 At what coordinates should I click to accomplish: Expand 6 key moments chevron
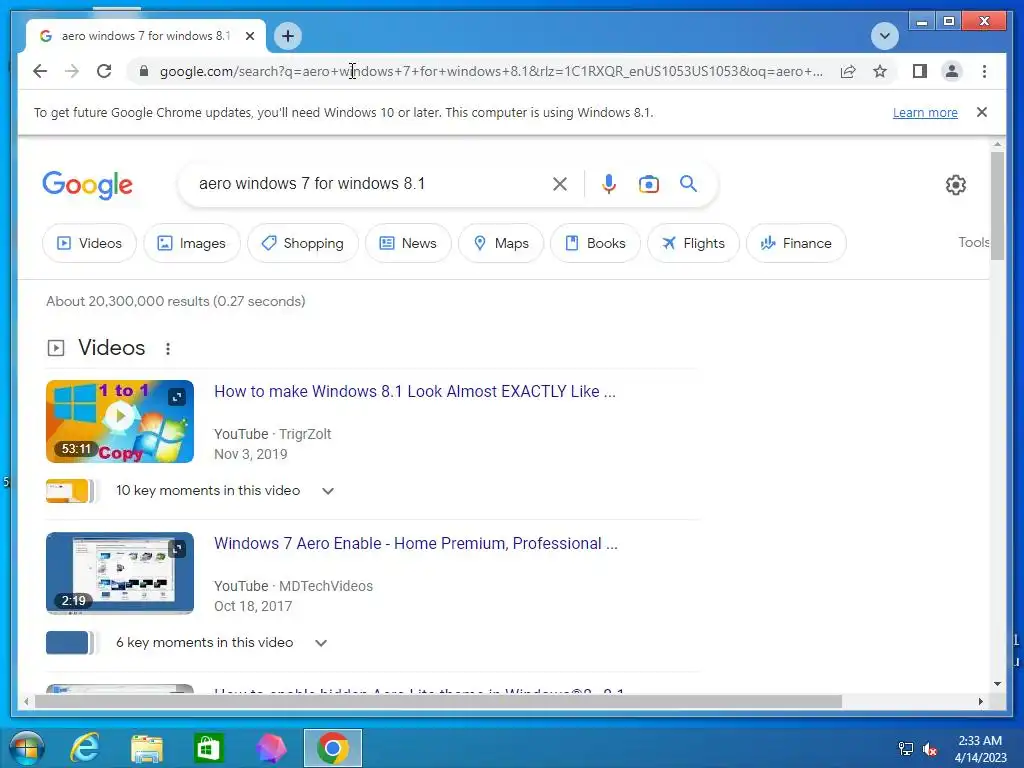point(321,643)
